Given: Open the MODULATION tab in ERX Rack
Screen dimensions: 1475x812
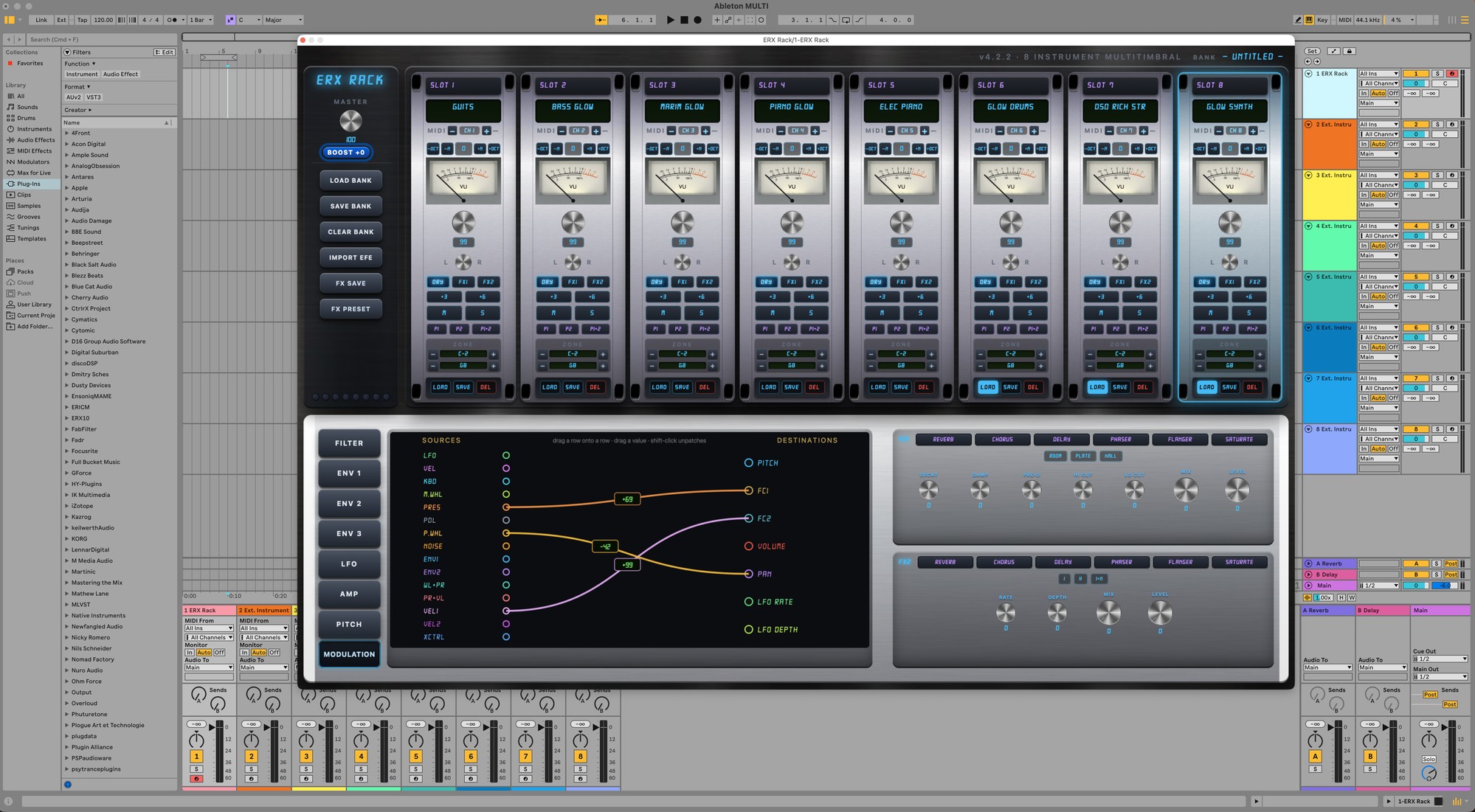Looking at the screenshot, I should (349, 654).
